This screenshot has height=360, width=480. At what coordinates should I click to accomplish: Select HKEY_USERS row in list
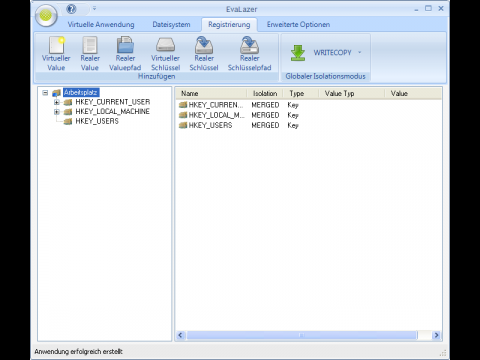point(309,125)
